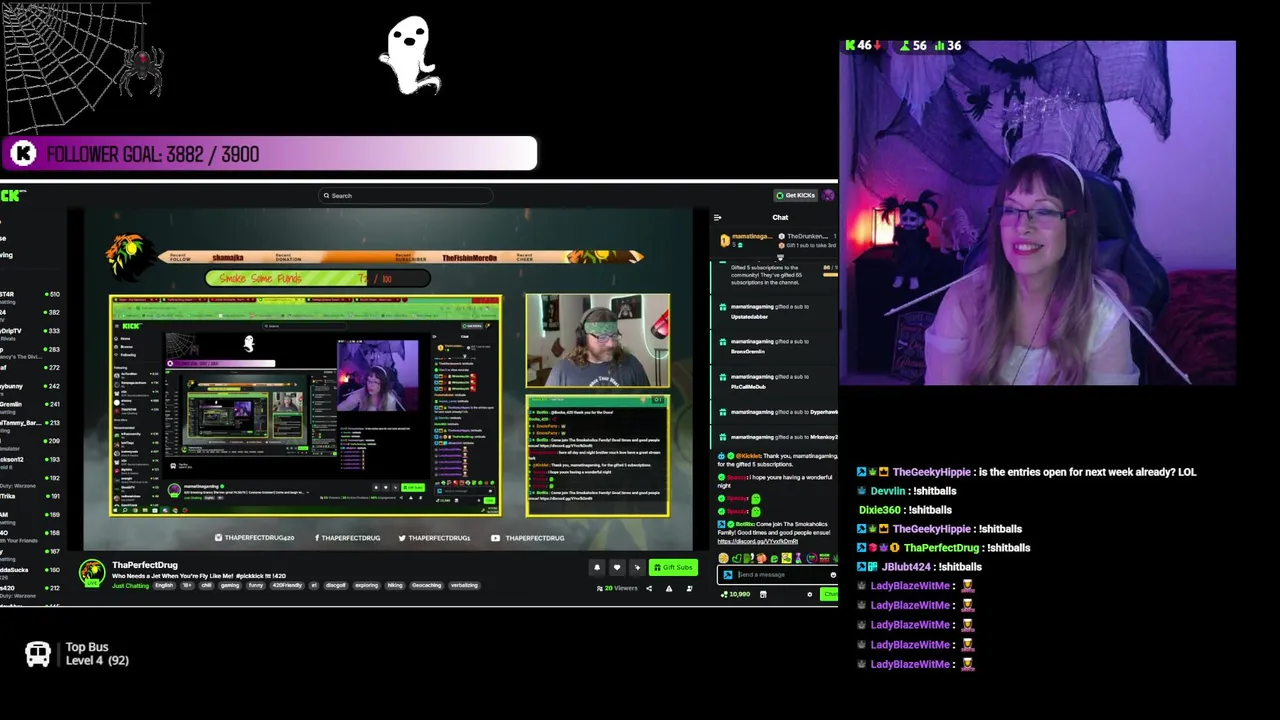Image resolution: width=1280 pixels, height=720 pixels.
Task: Select the discgolf tag
Action: point(335,586)
